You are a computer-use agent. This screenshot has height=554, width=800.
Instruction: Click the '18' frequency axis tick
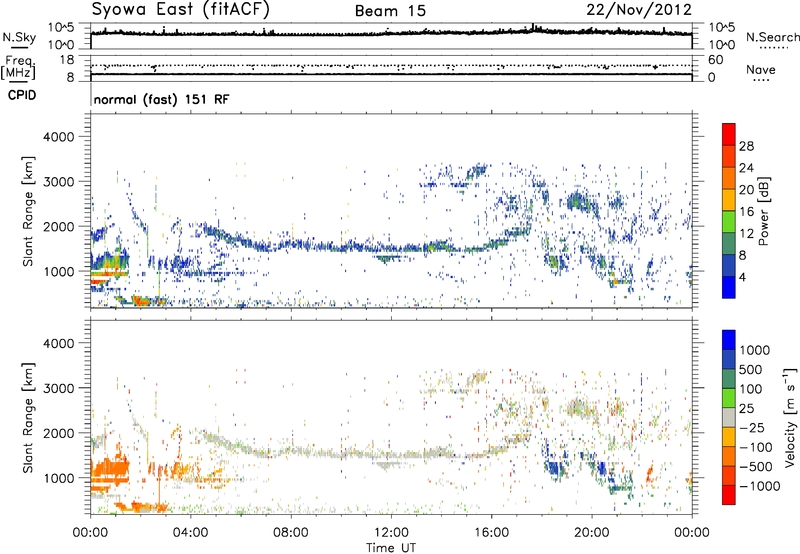point(67,59)
